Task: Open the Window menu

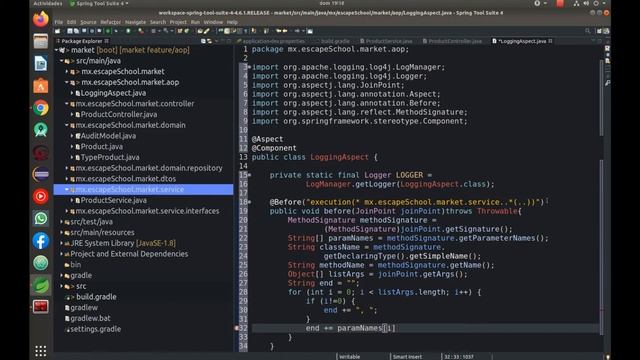Action: coord(213,22)
